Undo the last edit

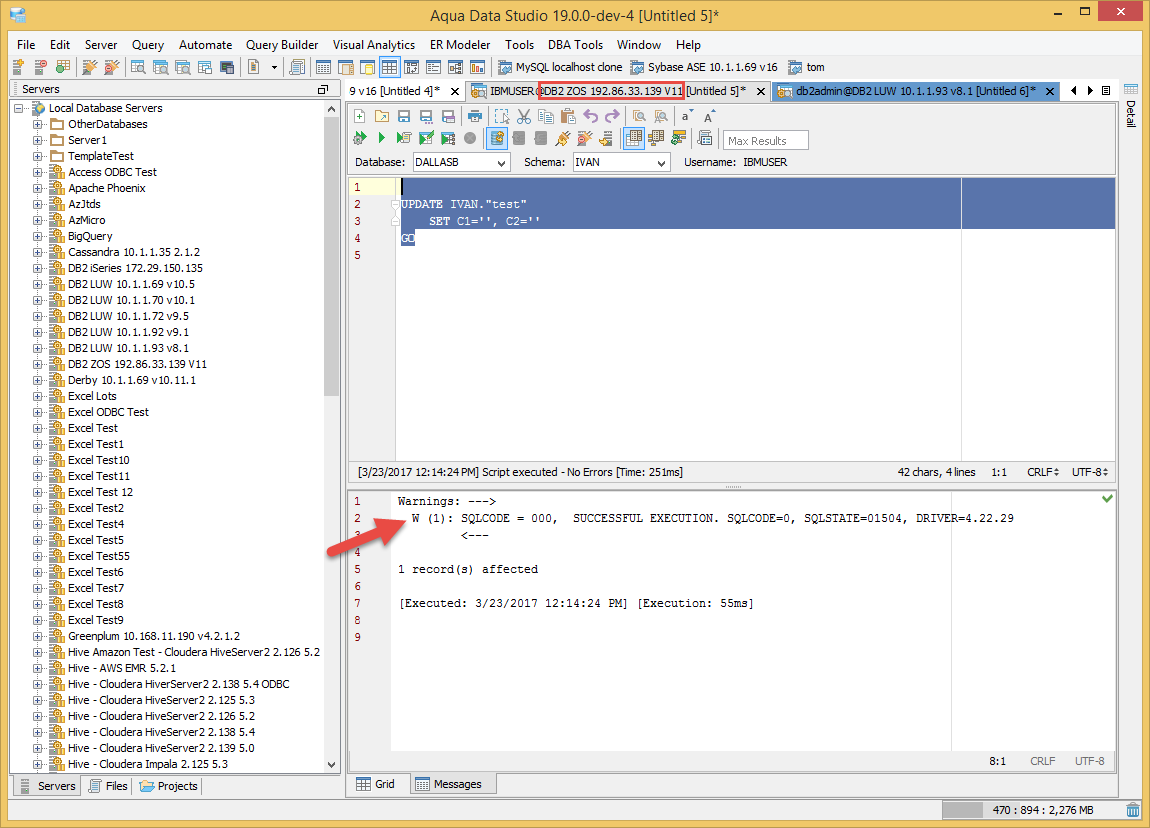click(x=590, y=117)
